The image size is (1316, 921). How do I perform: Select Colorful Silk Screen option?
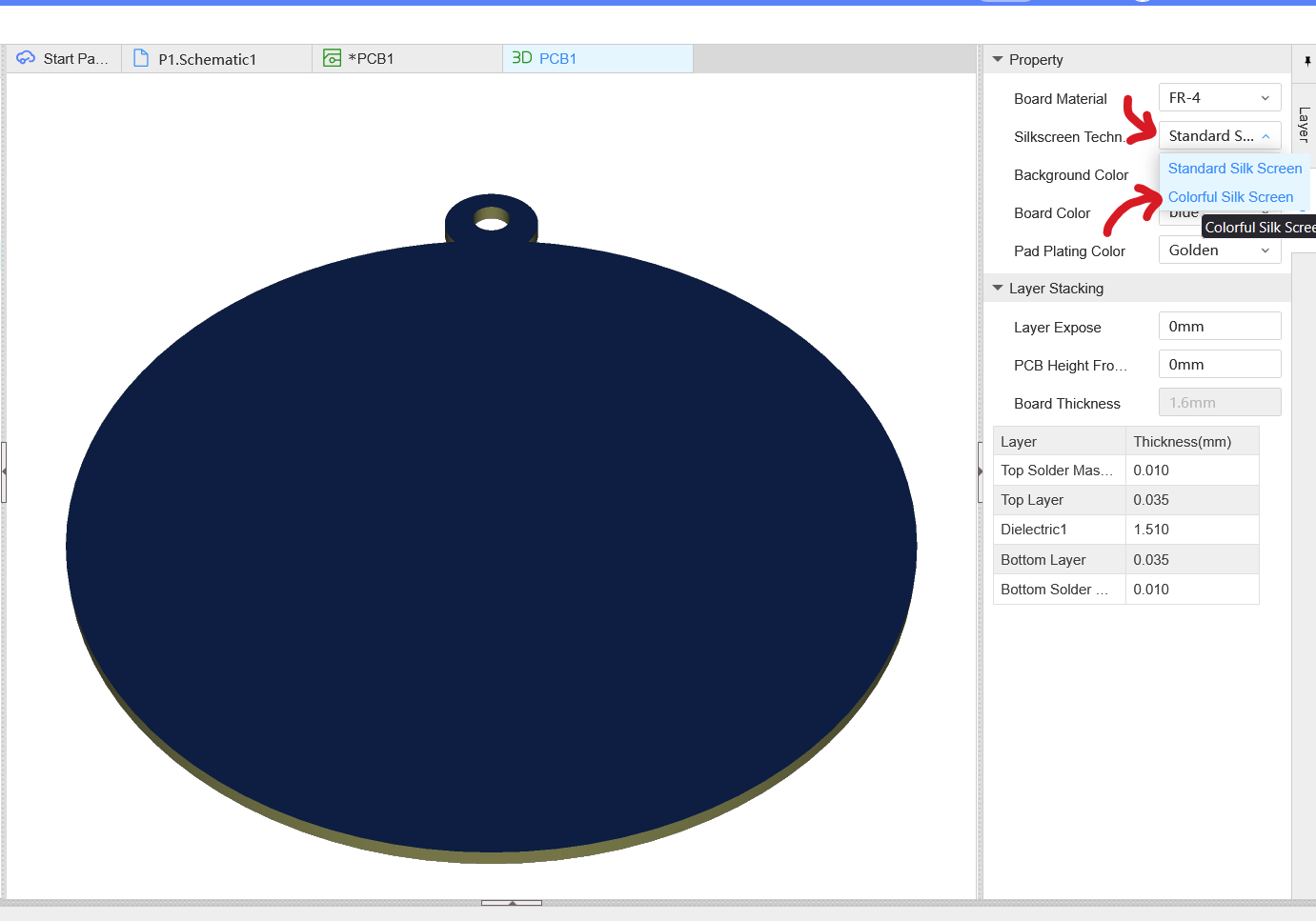pos(1230,197)
